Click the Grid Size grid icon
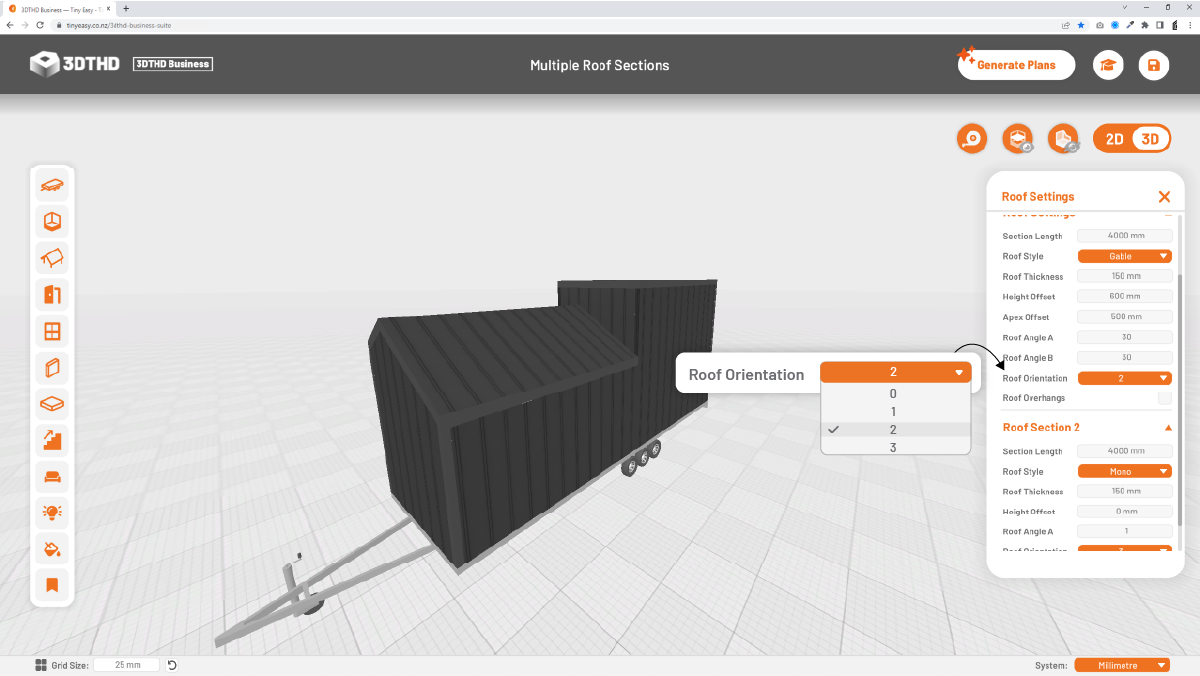Viewport: 1200px width, 676px height. click(x=41, y=665)
